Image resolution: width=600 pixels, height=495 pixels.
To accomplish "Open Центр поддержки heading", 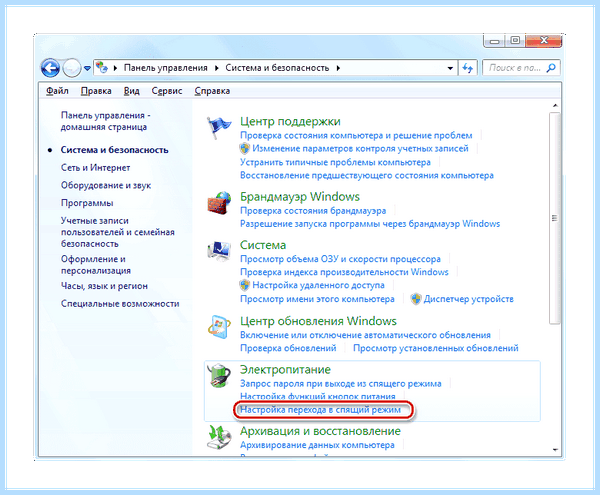I will pyautogui.click(x=290, y=121).
